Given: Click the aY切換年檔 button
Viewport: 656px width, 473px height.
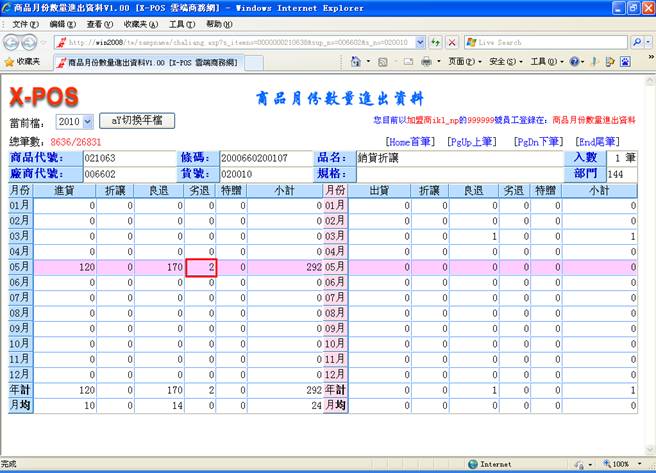Looking at the screenshot, I should coord(137,121).
